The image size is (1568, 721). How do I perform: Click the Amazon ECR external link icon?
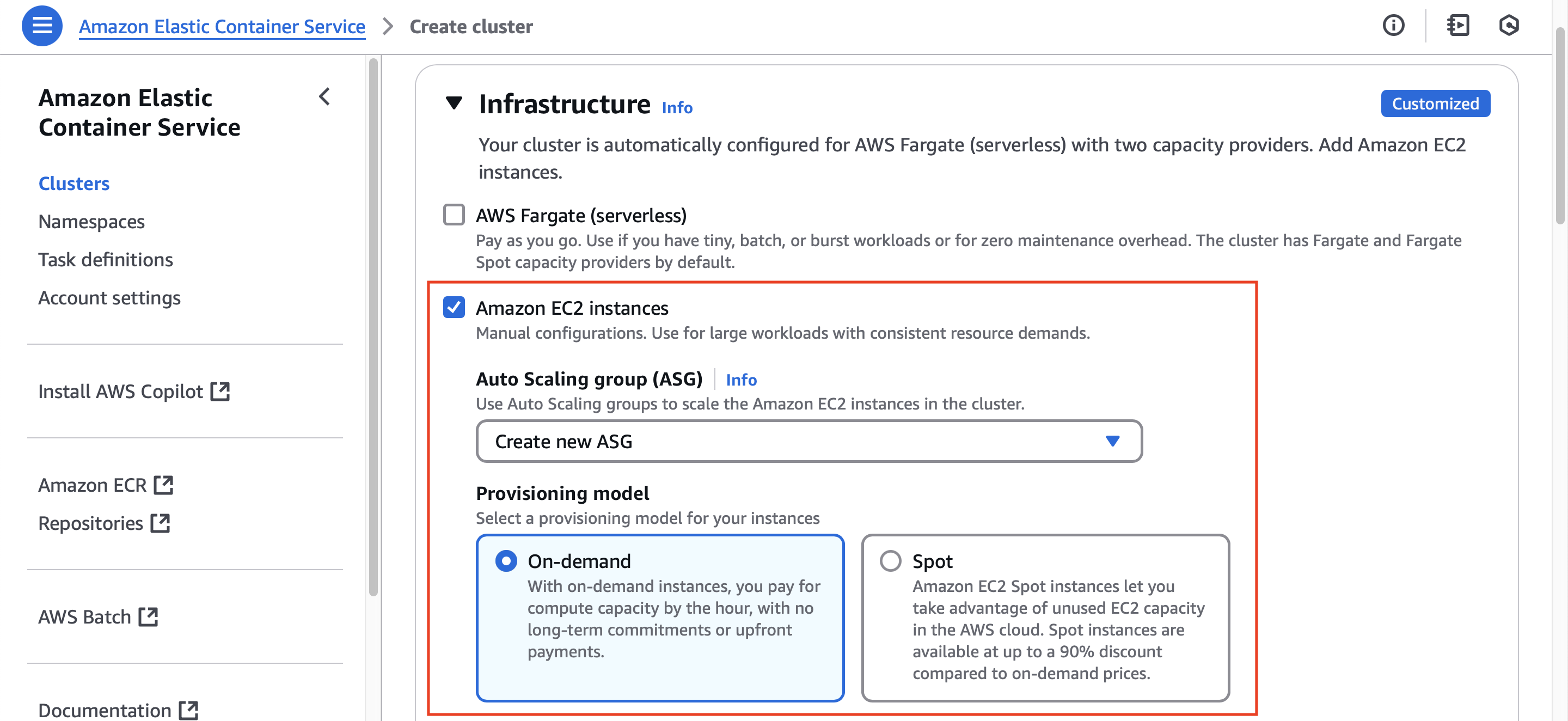[163, 485]
